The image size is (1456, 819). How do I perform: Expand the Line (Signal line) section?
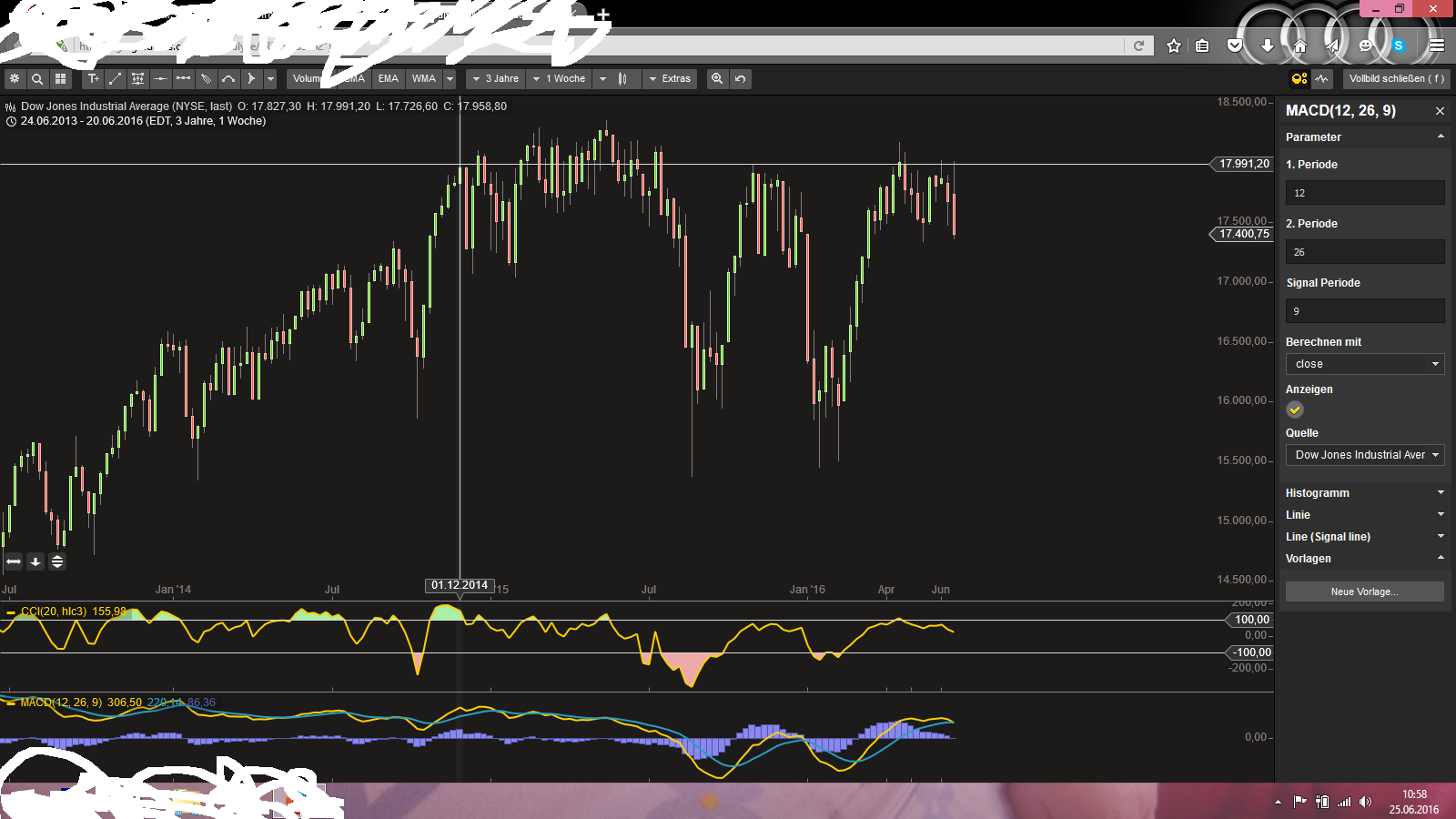1365,537
